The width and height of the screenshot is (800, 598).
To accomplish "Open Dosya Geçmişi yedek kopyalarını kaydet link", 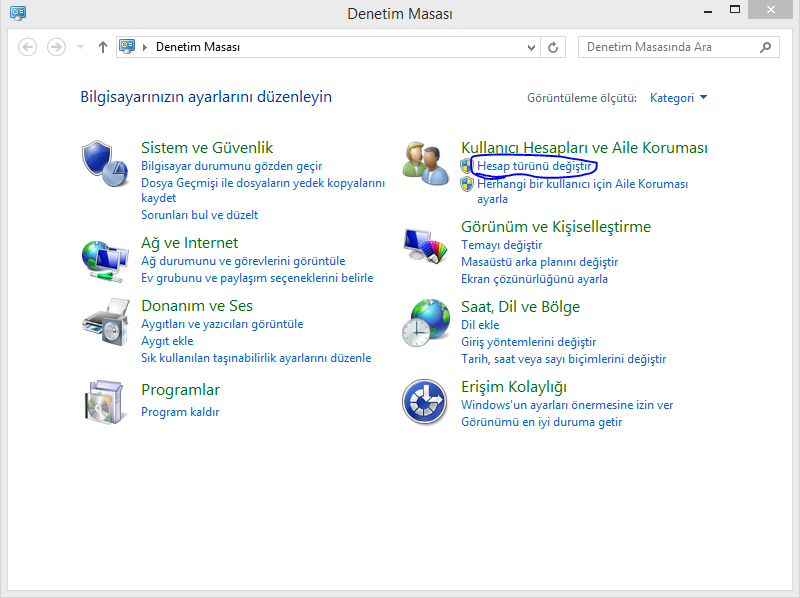I will coord(263,190).
